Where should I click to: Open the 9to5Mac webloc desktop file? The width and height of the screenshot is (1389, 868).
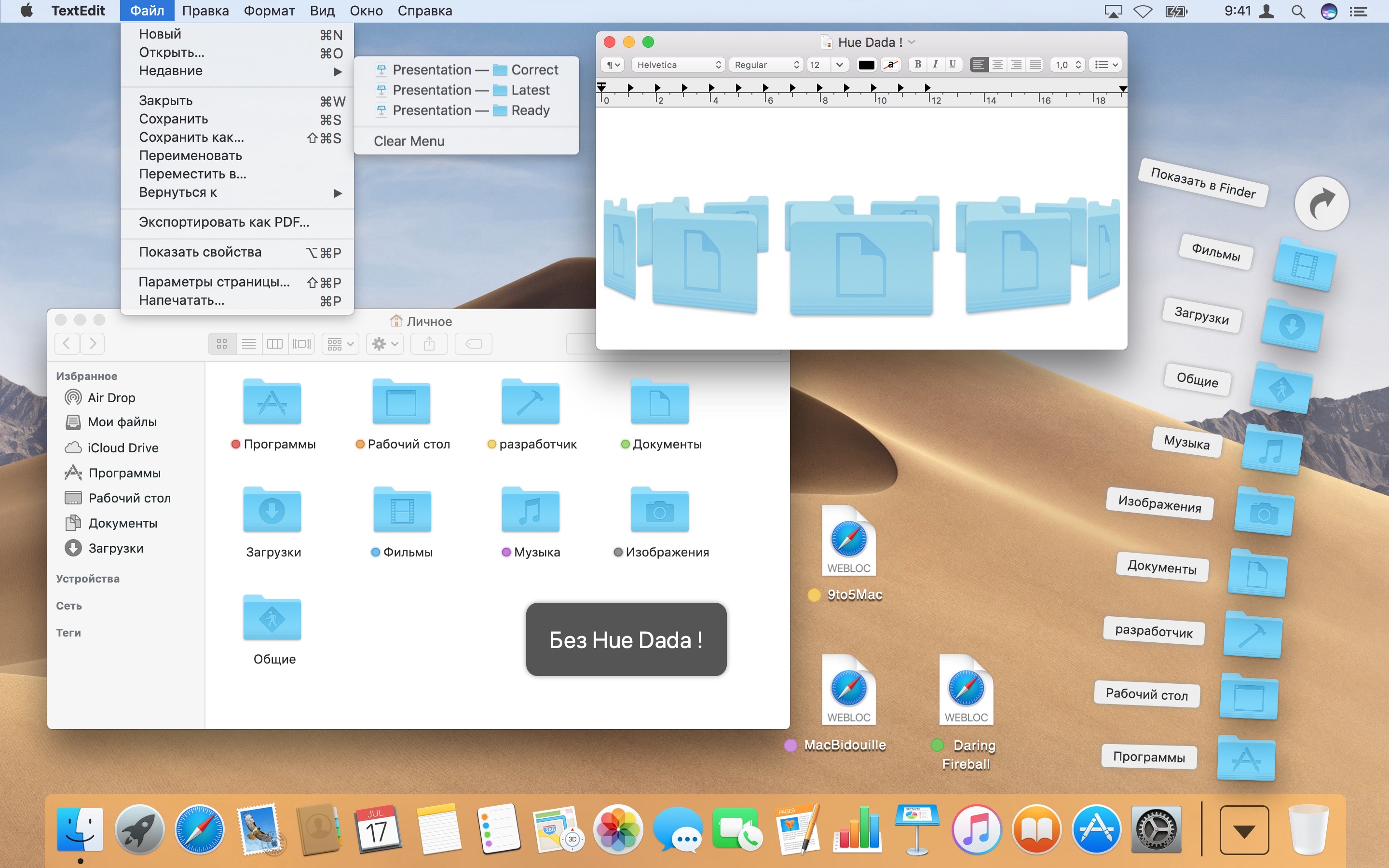(x=849, y=540)
